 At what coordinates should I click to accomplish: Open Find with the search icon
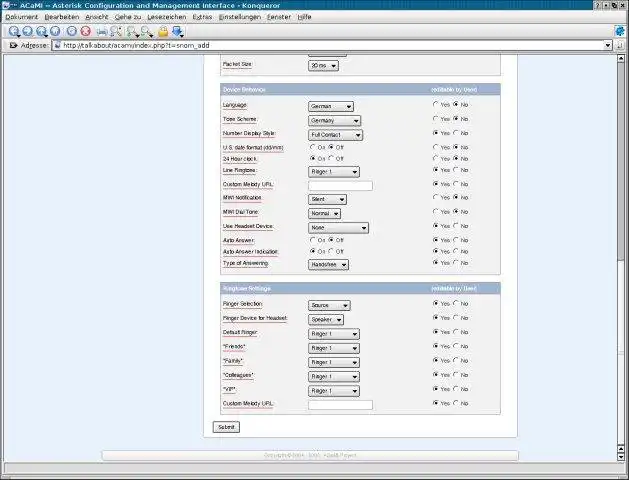tap(116, 31)
